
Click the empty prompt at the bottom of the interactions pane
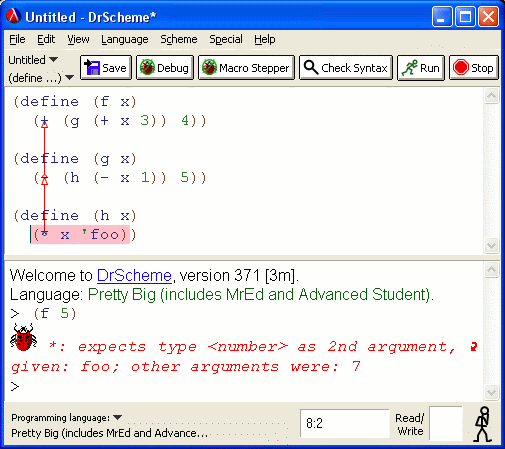[15, 387]
